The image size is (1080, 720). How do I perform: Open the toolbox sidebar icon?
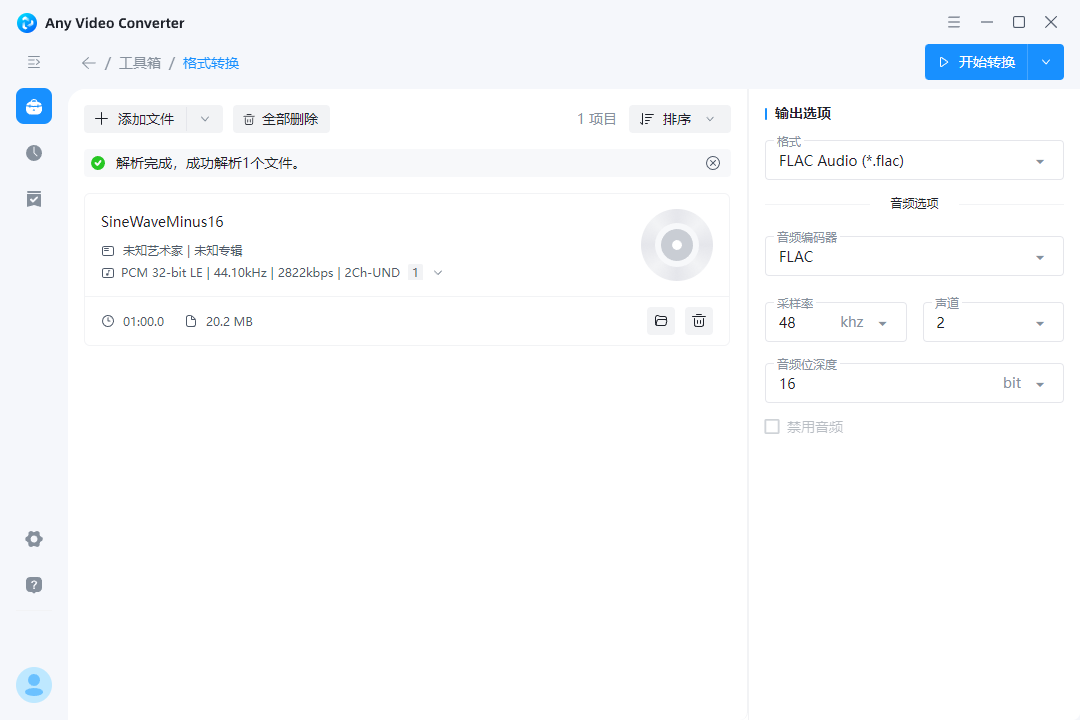34,106
